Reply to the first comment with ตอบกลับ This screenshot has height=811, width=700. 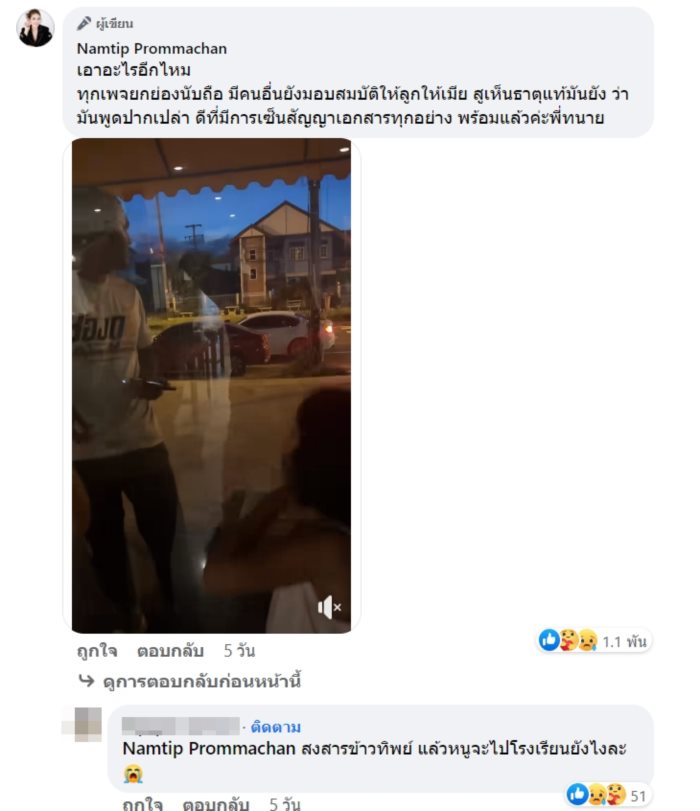pos(170,651)
